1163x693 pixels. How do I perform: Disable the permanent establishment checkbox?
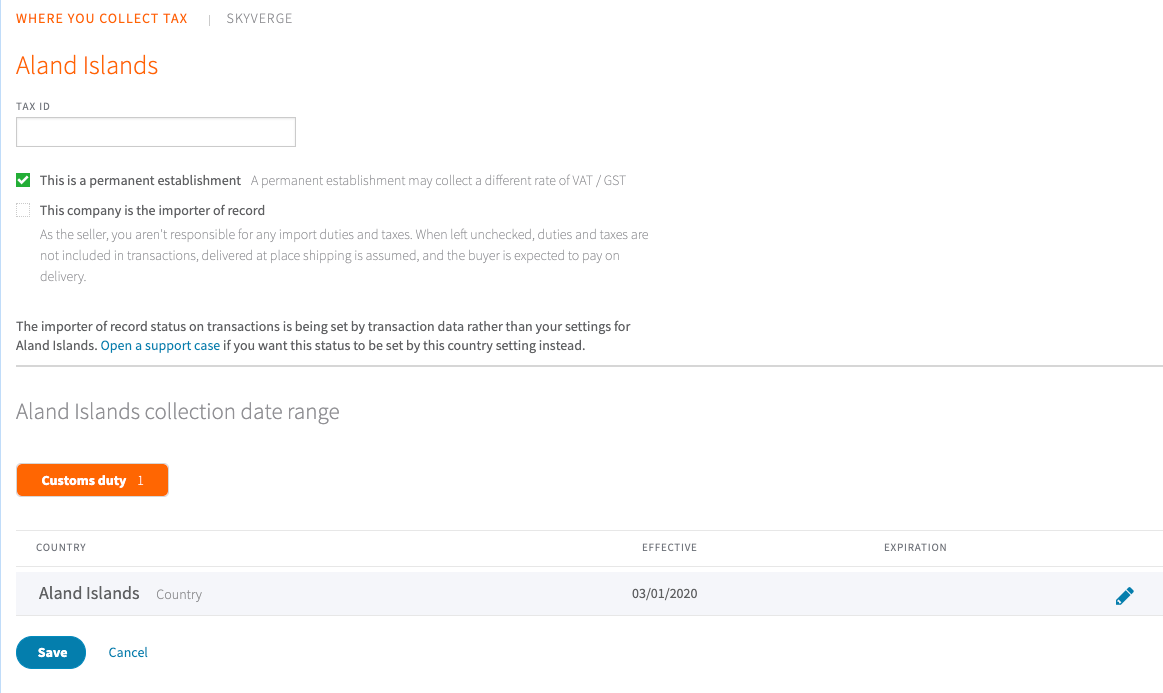(x=22, y=180)
